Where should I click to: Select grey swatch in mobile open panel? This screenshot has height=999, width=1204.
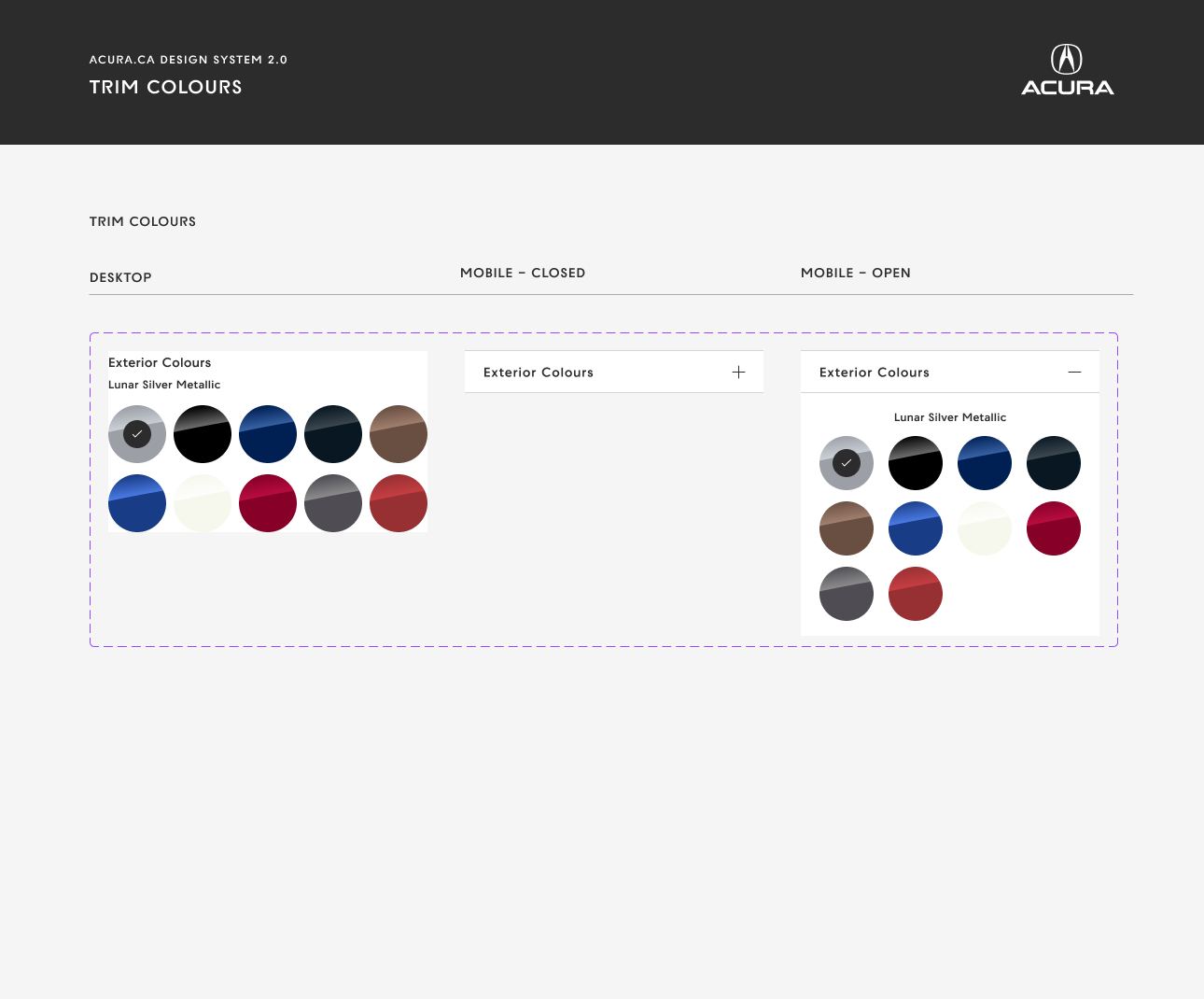click(x=847, y=594)
